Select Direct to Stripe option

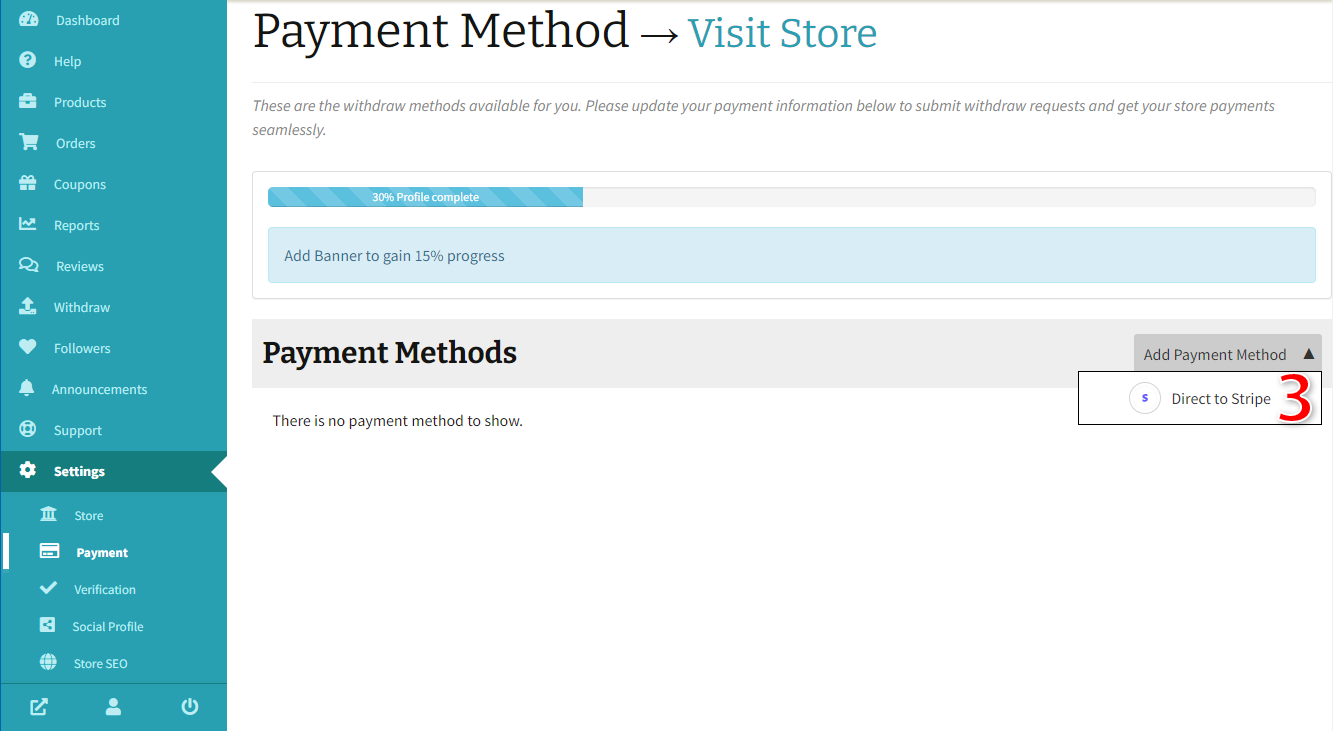1220,399
